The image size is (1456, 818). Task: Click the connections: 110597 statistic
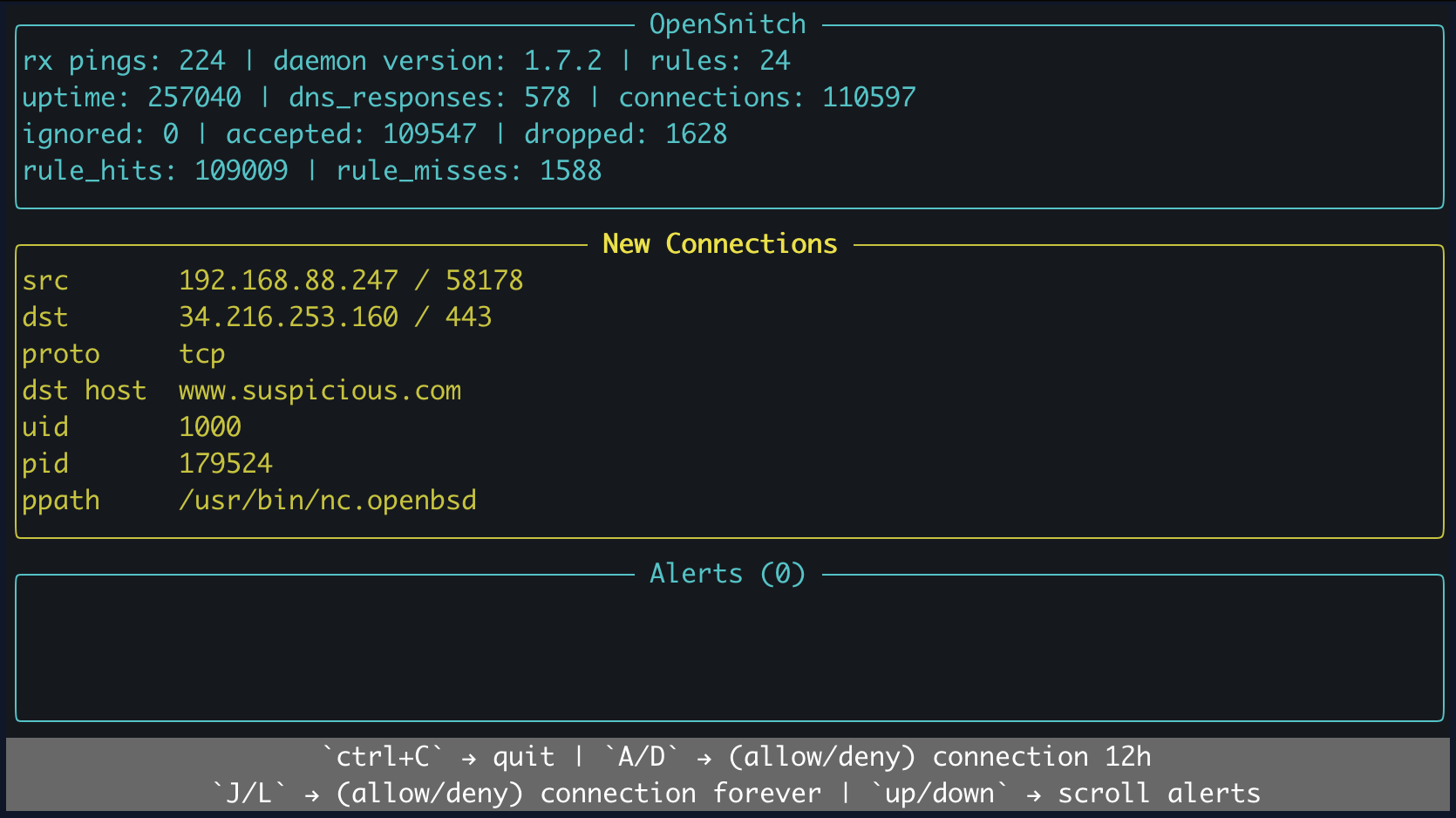tap(766, 97)
